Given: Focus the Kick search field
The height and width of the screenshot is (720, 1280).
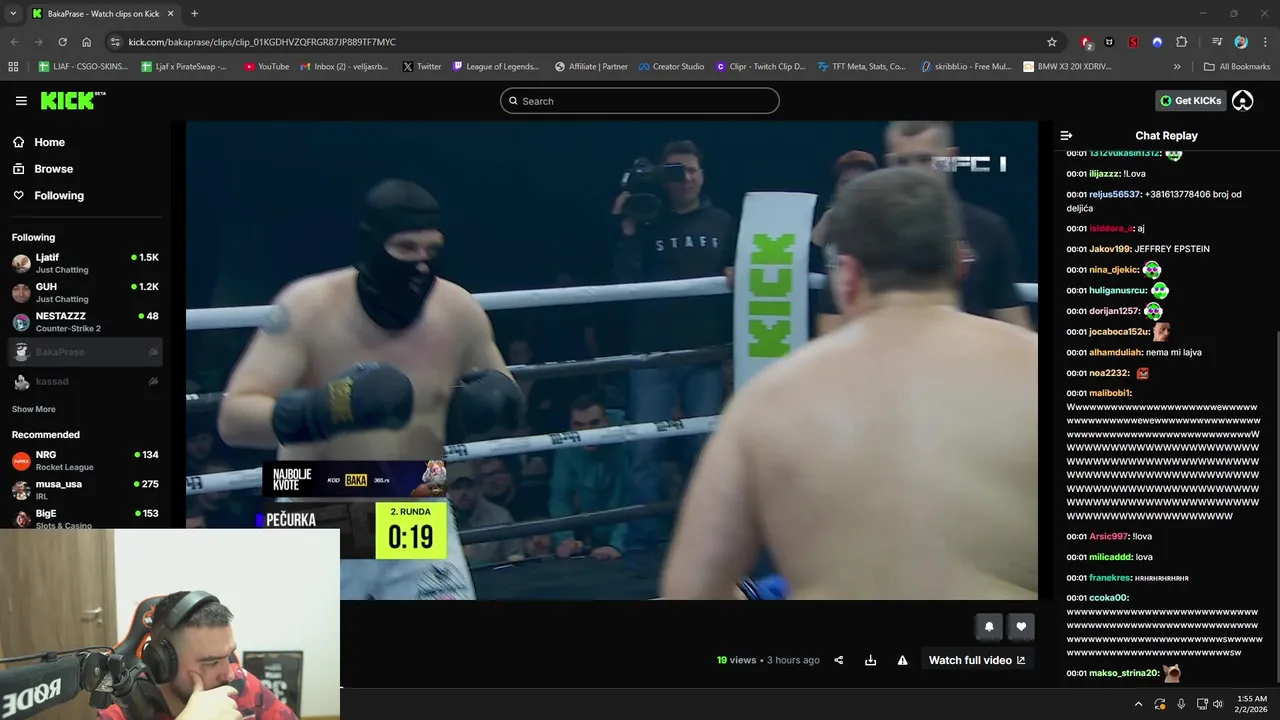Looking at the screenshot, I should [x=640, y=101].
